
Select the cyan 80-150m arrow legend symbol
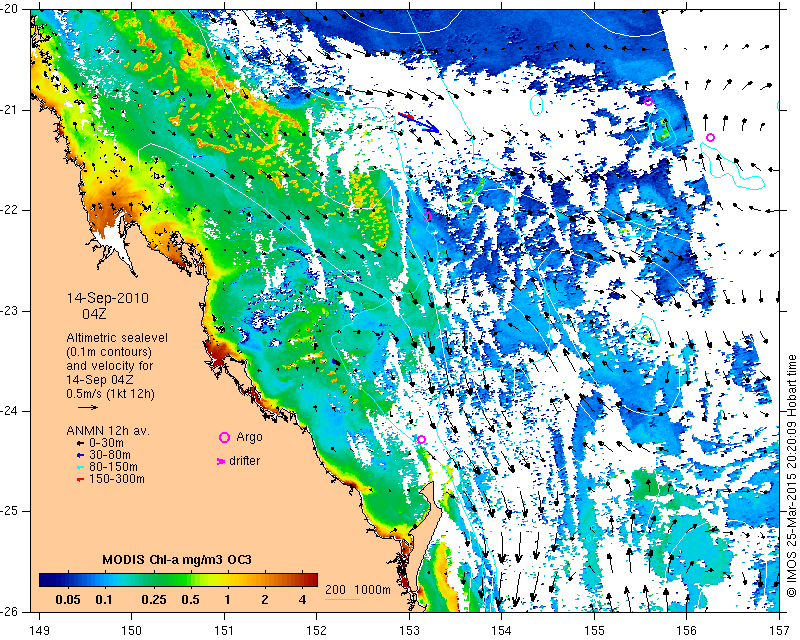80,467
